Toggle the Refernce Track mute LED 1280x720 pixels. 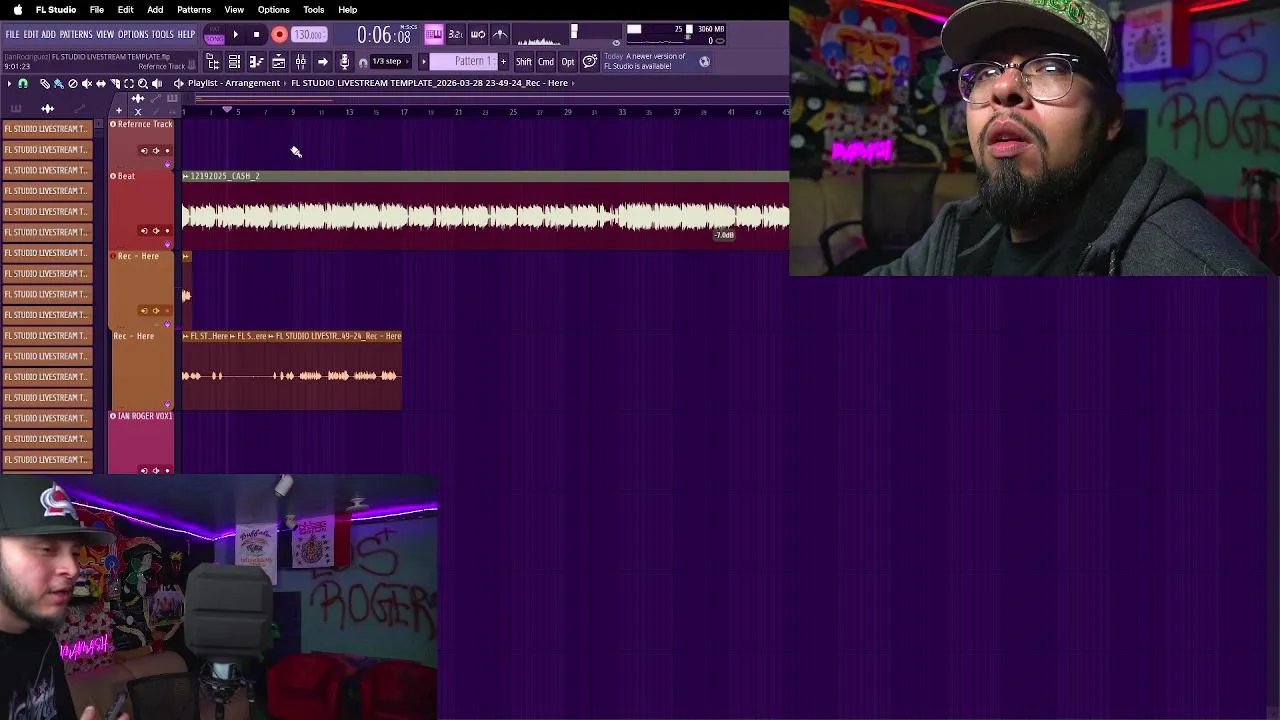[x=113, y=124]
